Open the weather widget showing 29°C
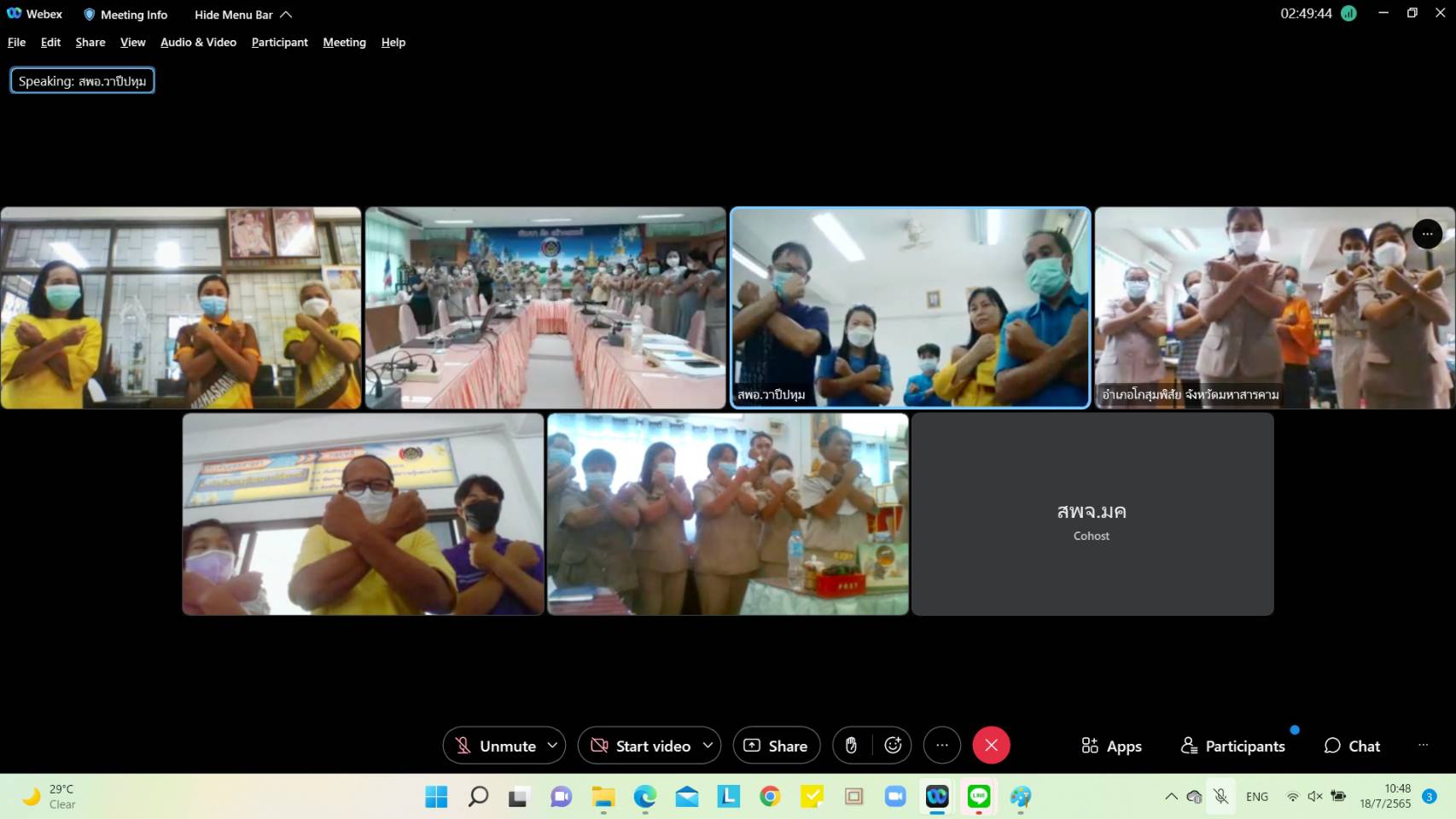Image resolution: width=1456 pixels, height=819 pixels. click(x=50, y=797)
